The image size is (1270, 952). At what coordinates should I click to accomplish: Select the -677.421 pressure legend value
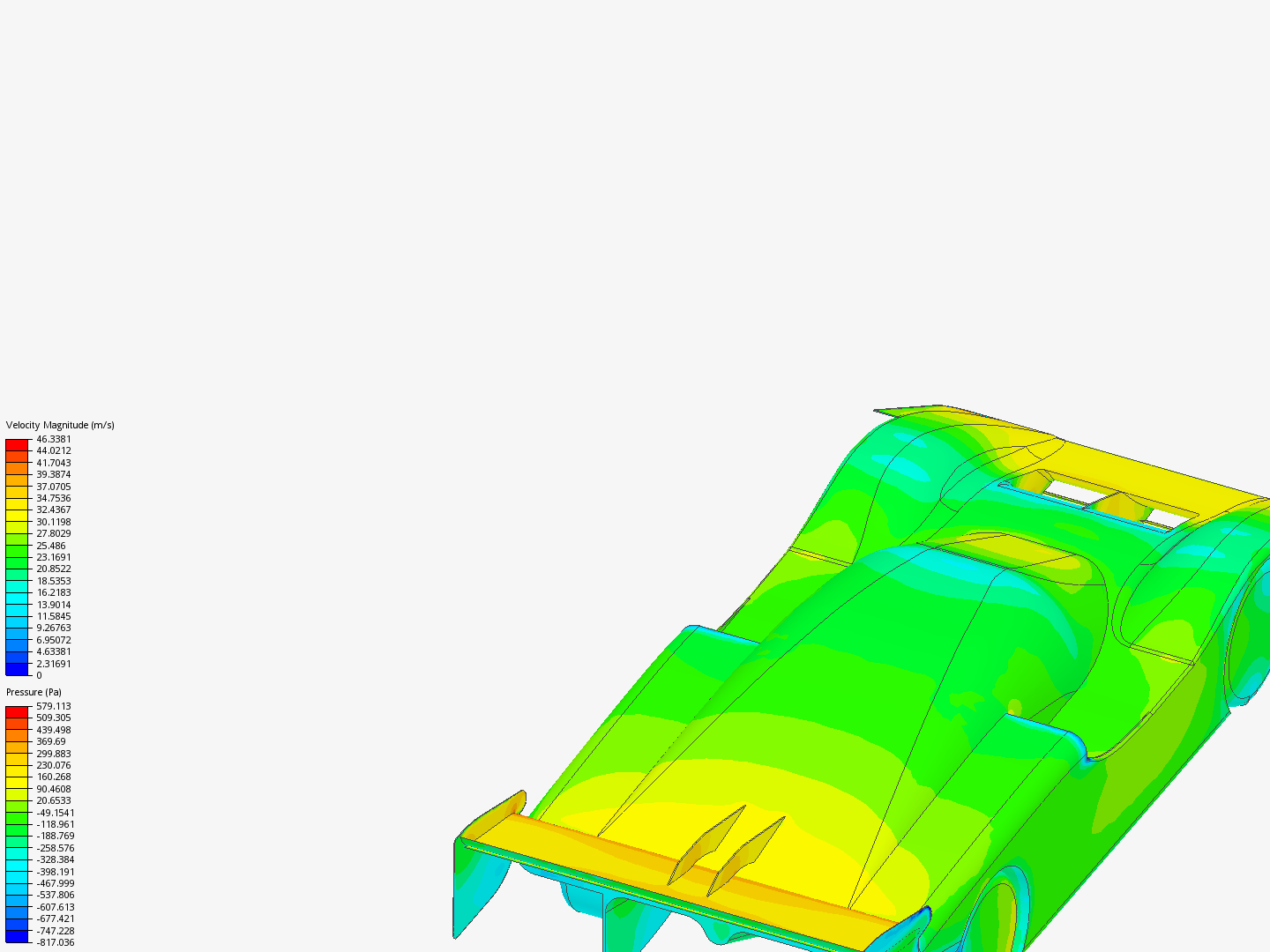point(56,919)
